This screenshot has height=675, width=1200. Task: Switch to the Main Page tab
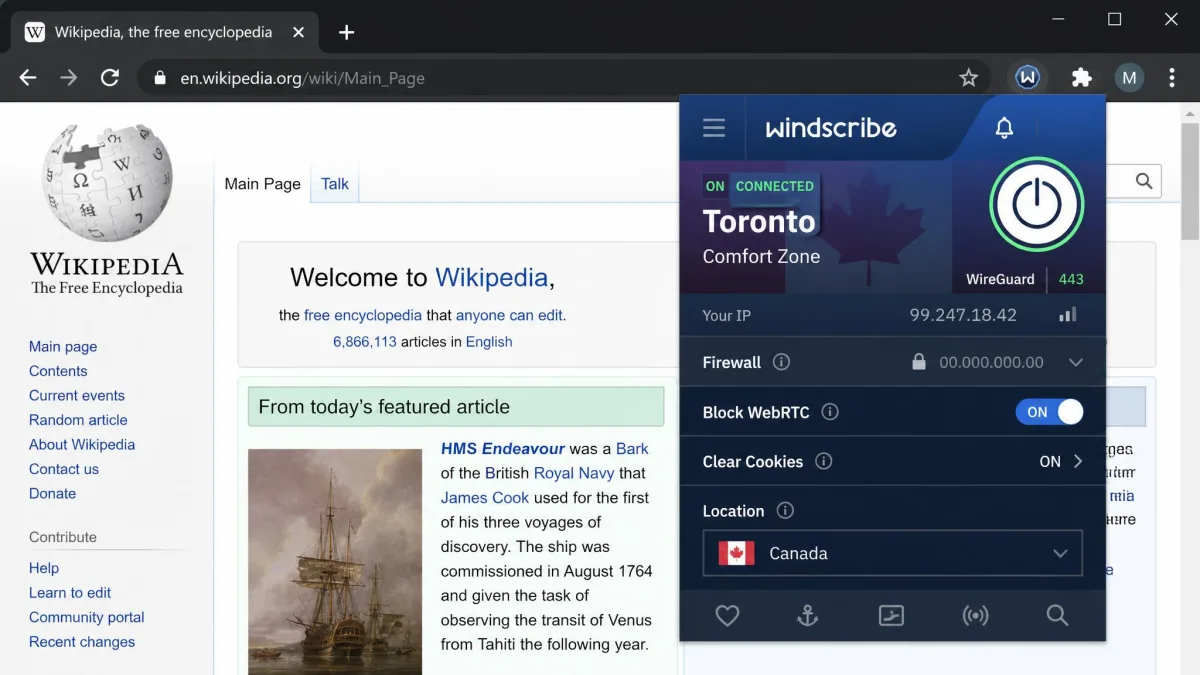click(262, 183)
